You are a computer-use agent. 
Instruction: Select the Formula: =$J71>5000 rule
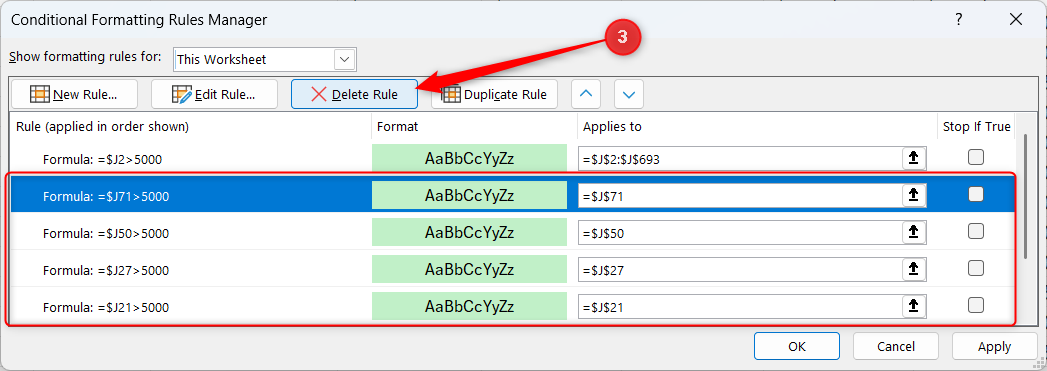(106, 197)
